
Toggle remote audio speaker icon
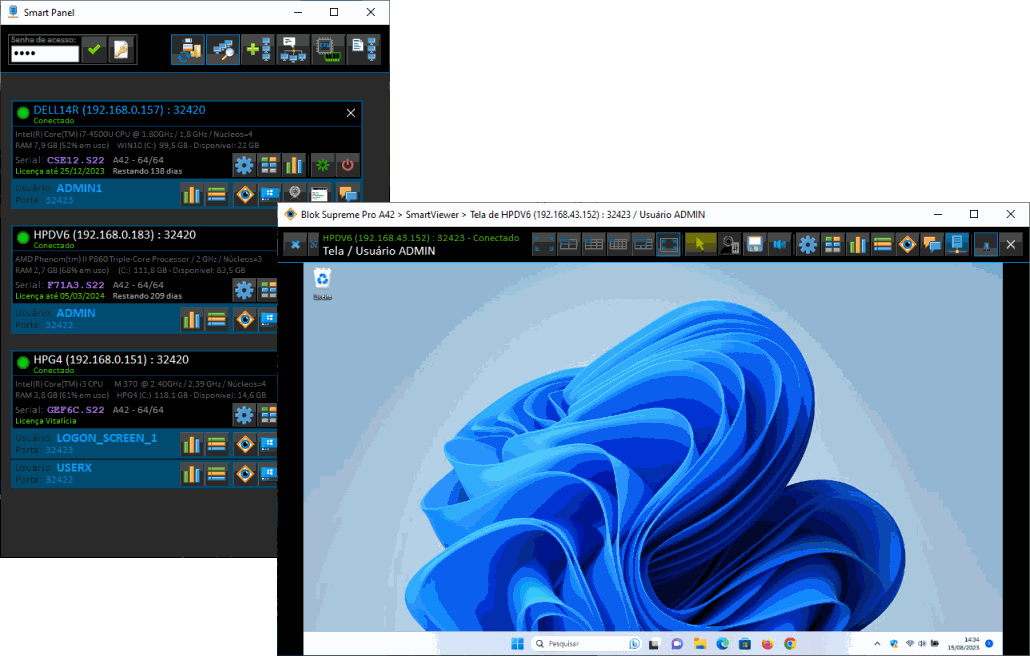click(x=780, y=244)
